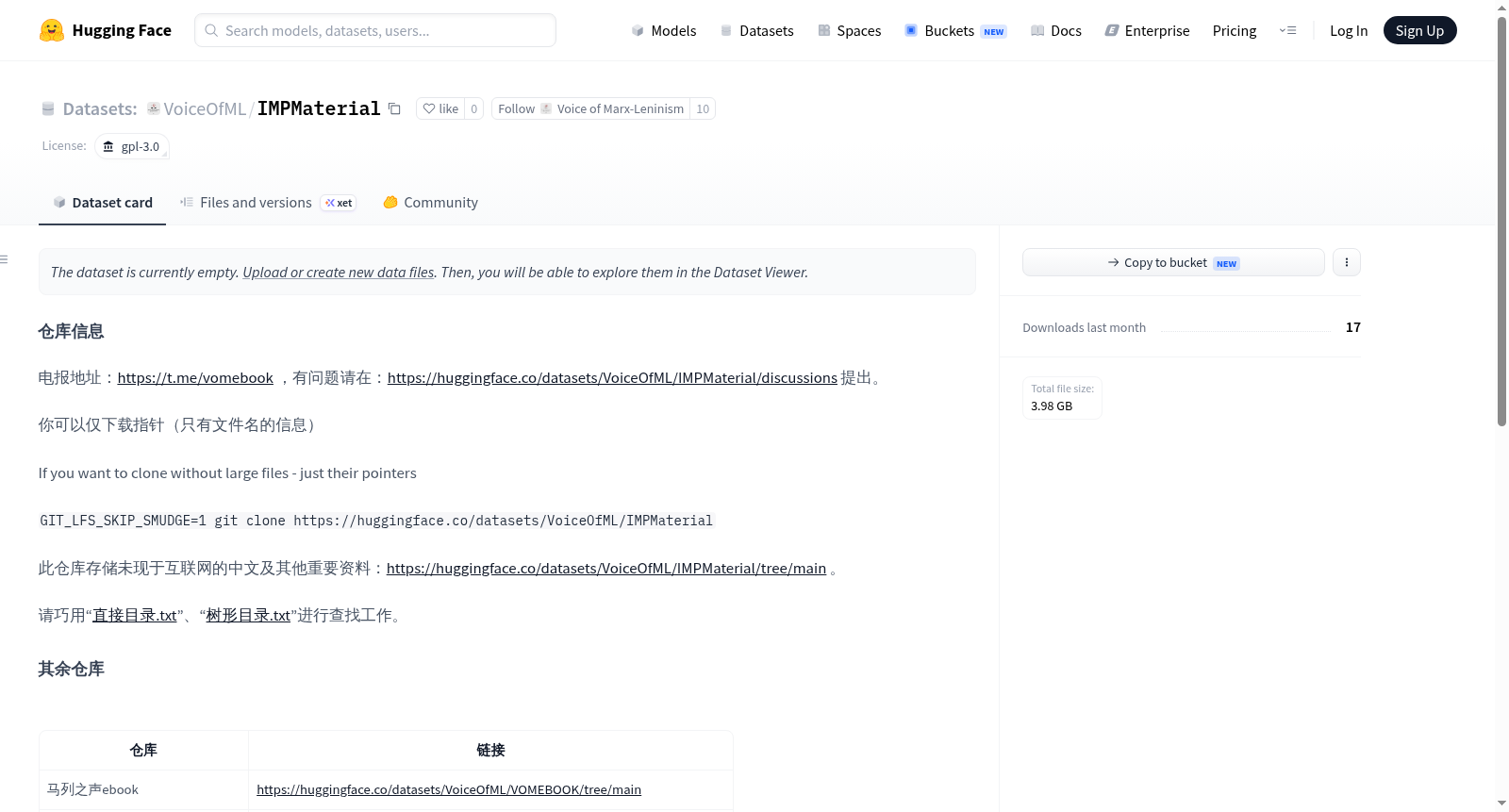Open the VoiceOfML owner link

(205, 108)
